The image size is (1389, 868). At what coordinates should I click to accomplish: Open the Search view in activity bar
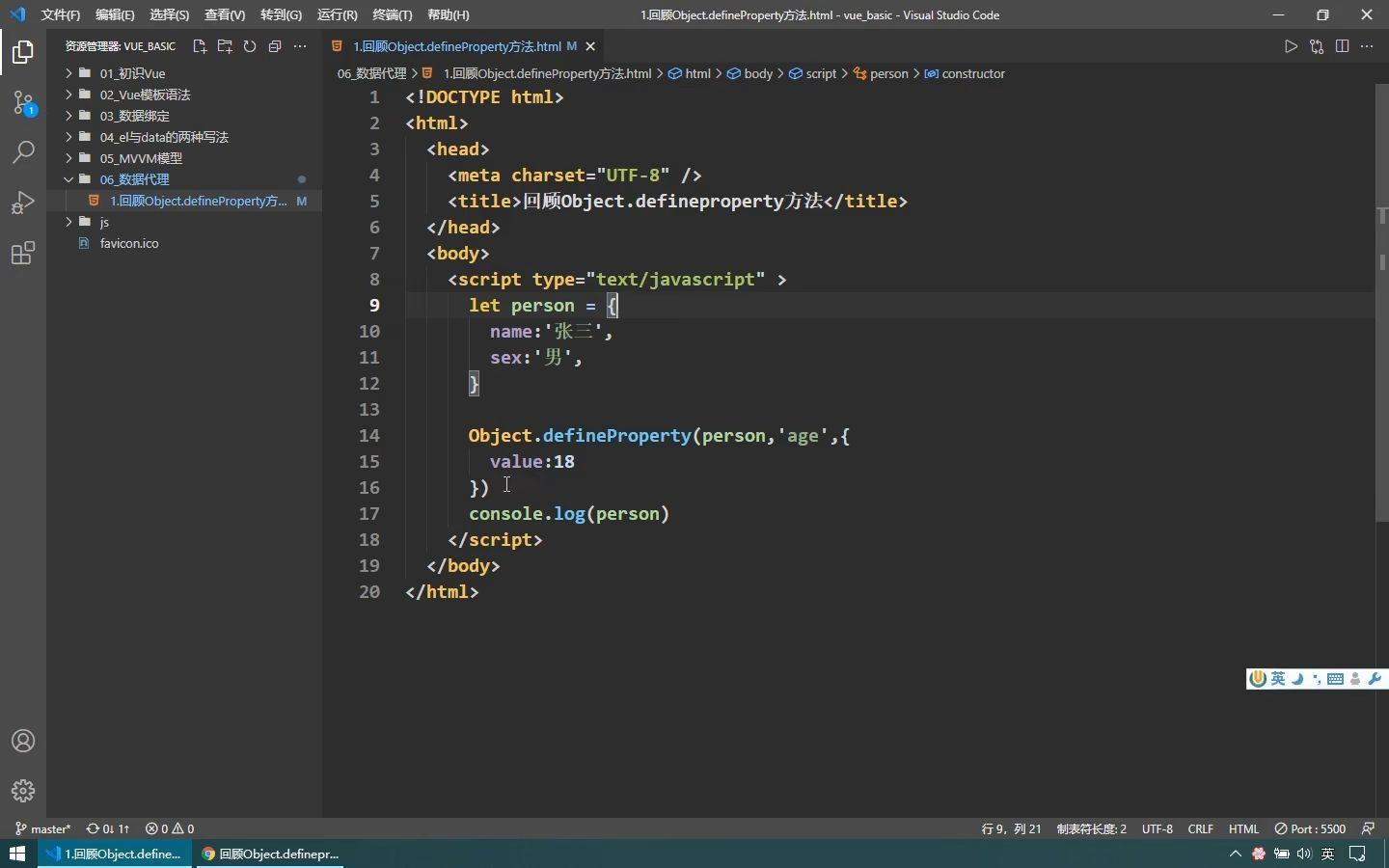23,152
